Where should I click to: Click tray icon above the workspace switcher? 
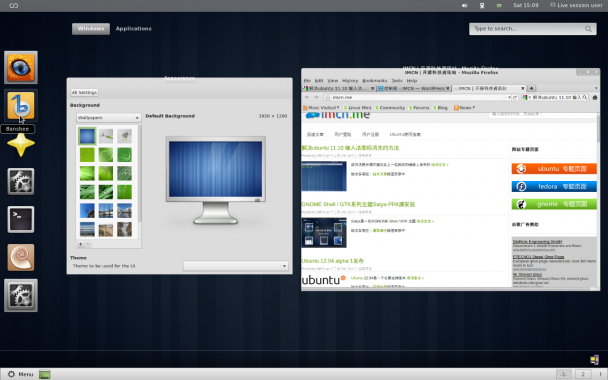pos(594,360)
